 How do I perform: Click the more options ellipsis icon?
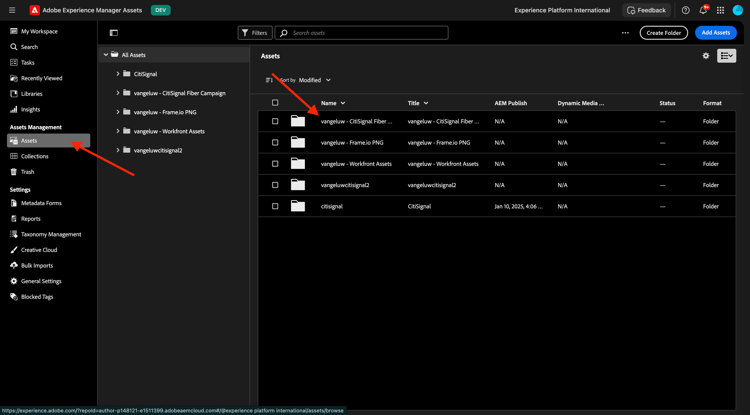click(626, 33)
